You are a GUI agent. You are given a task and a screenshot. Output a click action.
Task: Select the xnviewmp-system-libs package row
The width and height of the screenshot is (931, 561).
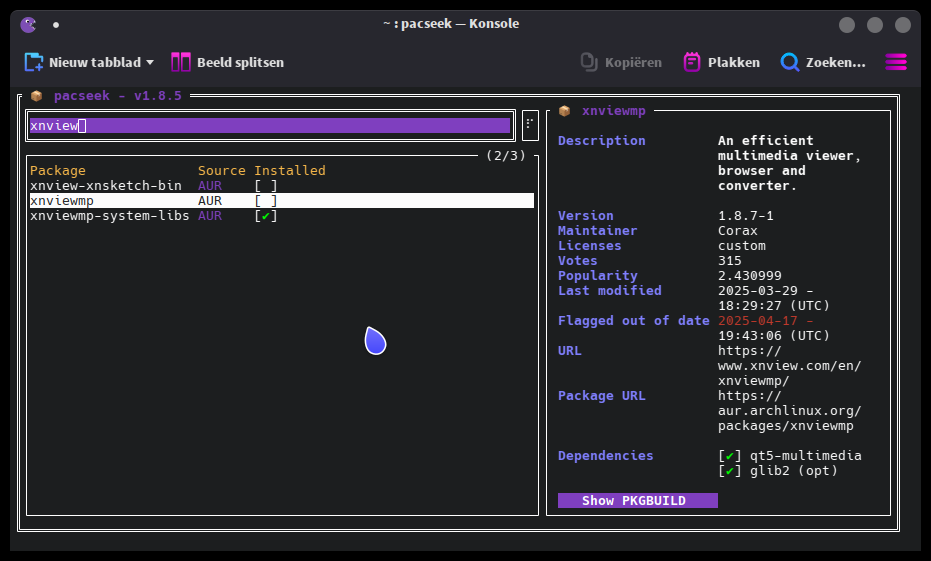tap(281, 216)
